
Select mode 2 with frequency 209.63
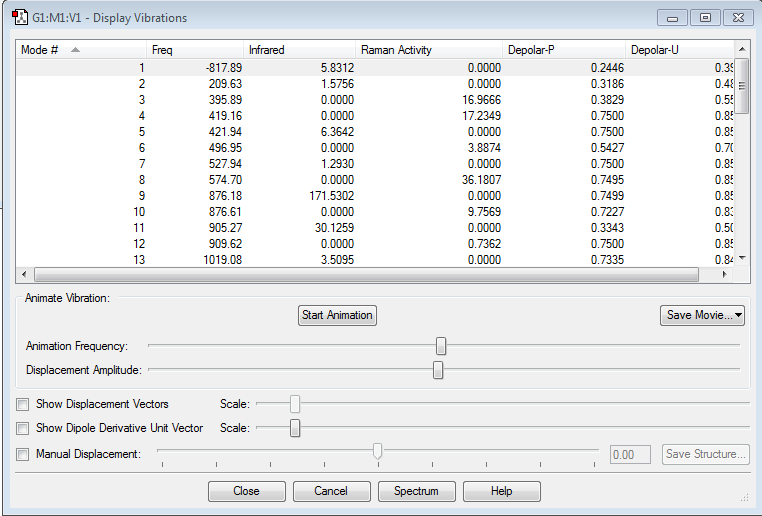click(375, 84)
